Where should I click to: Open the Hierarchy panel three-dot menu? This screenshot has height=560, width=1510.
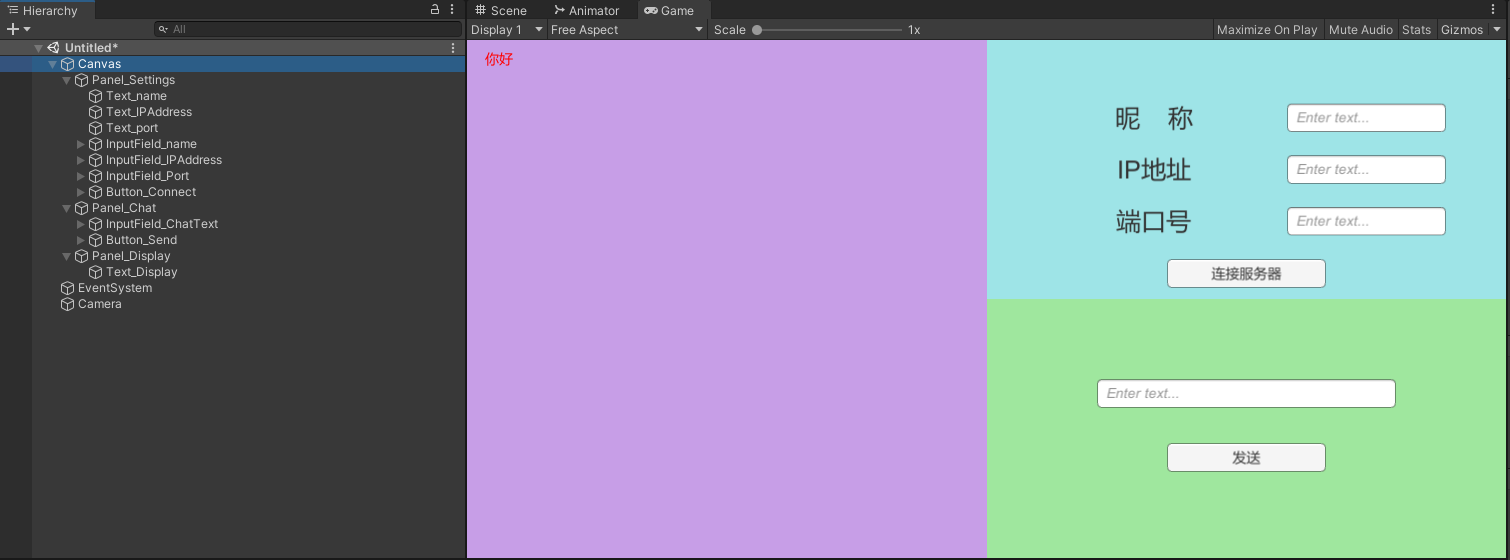click(x=452, y=10)
